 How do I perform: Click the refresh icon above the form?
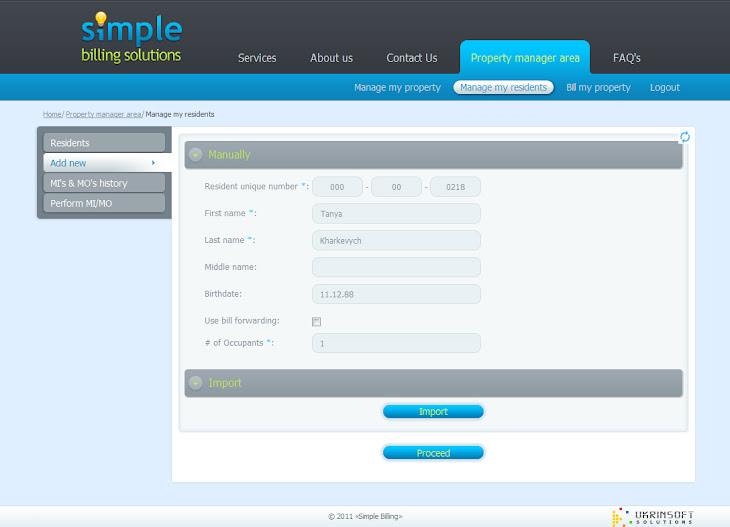[x=684, y=137]
